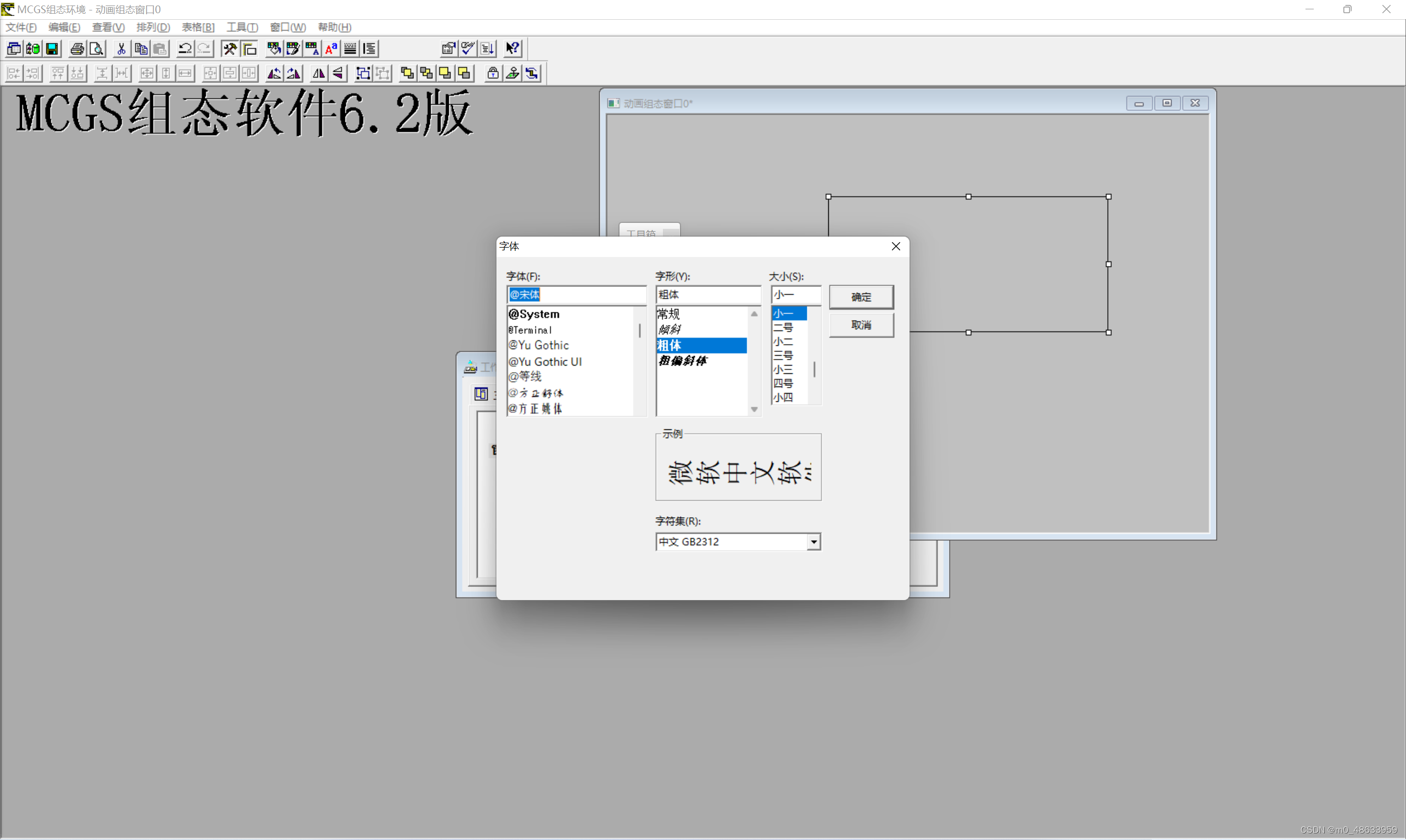1406x840 pixels.
Task: Click the context help arrow-question icon
Action: click(512, 49)
